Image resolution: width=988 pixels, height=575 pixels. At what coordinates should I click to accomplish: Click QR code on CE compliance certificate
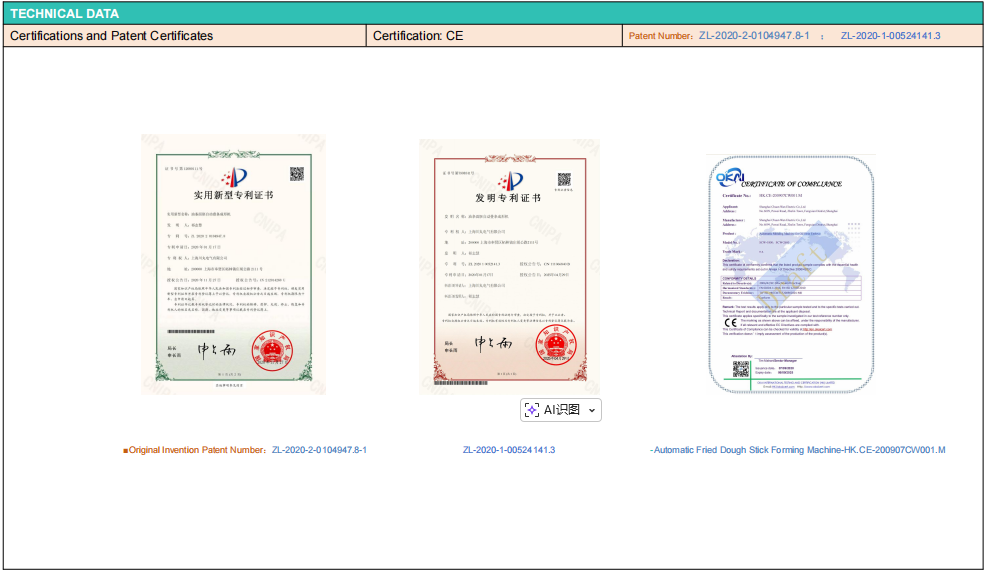[x=741, y=369]
